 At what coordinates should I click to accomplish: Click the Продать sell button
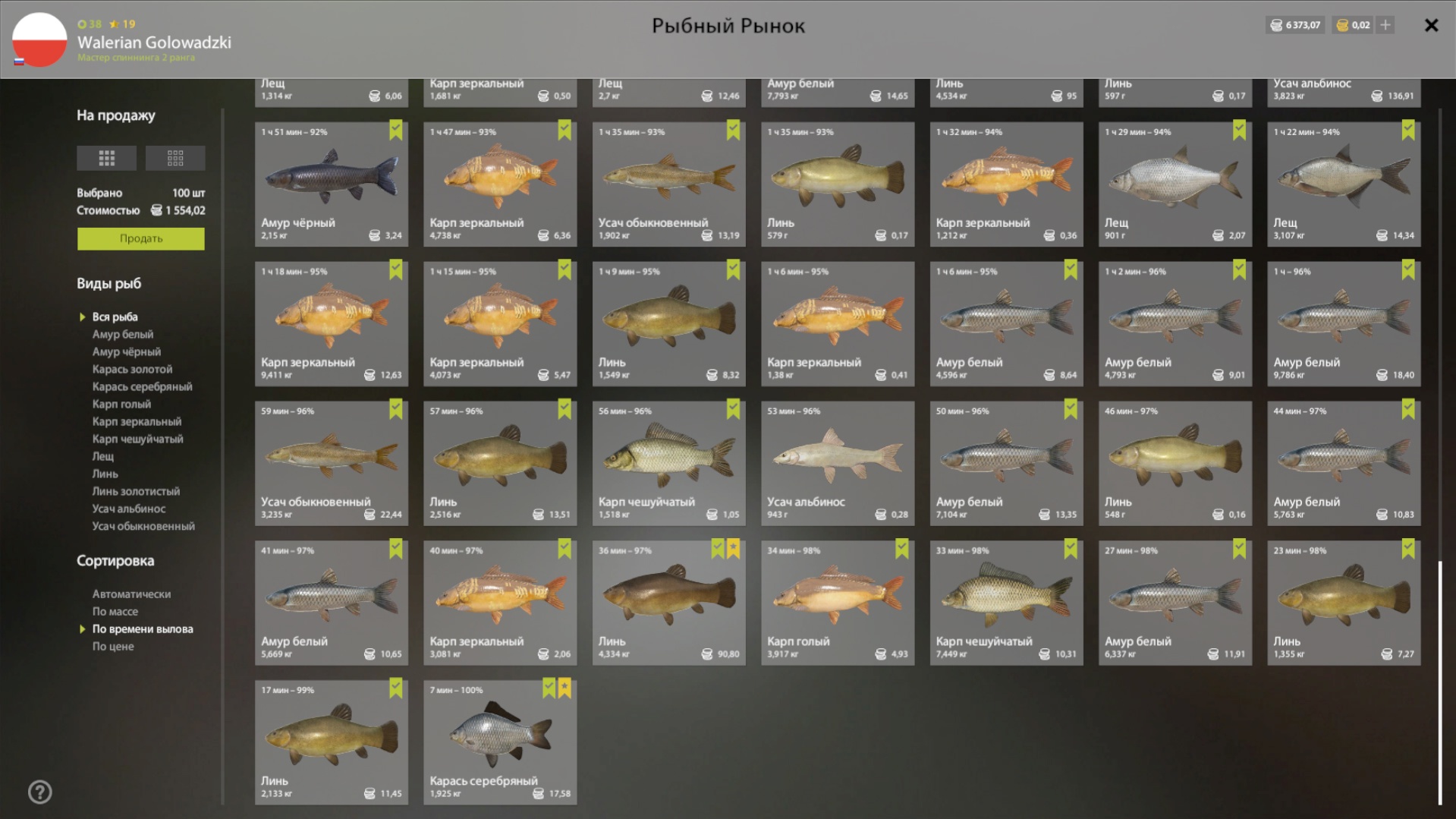[141, 238]
